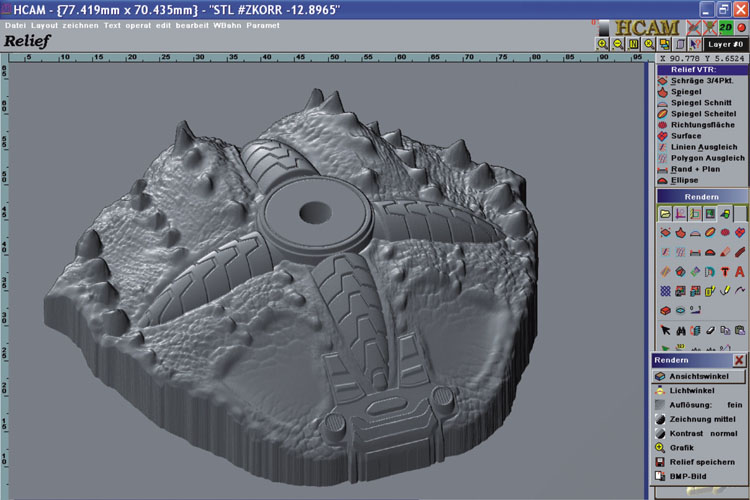Click the arrow with question mark help icon

(695, 44)
